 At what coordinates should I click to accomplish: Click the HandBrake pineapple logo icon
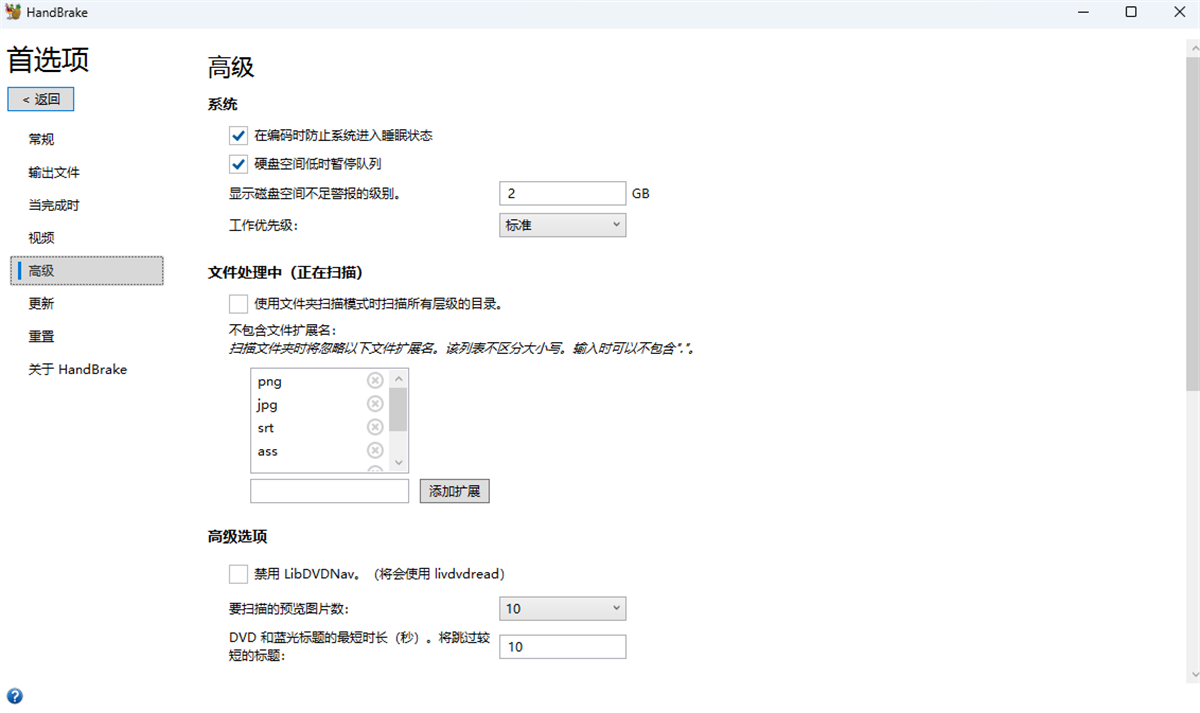(x=14, y=12)
